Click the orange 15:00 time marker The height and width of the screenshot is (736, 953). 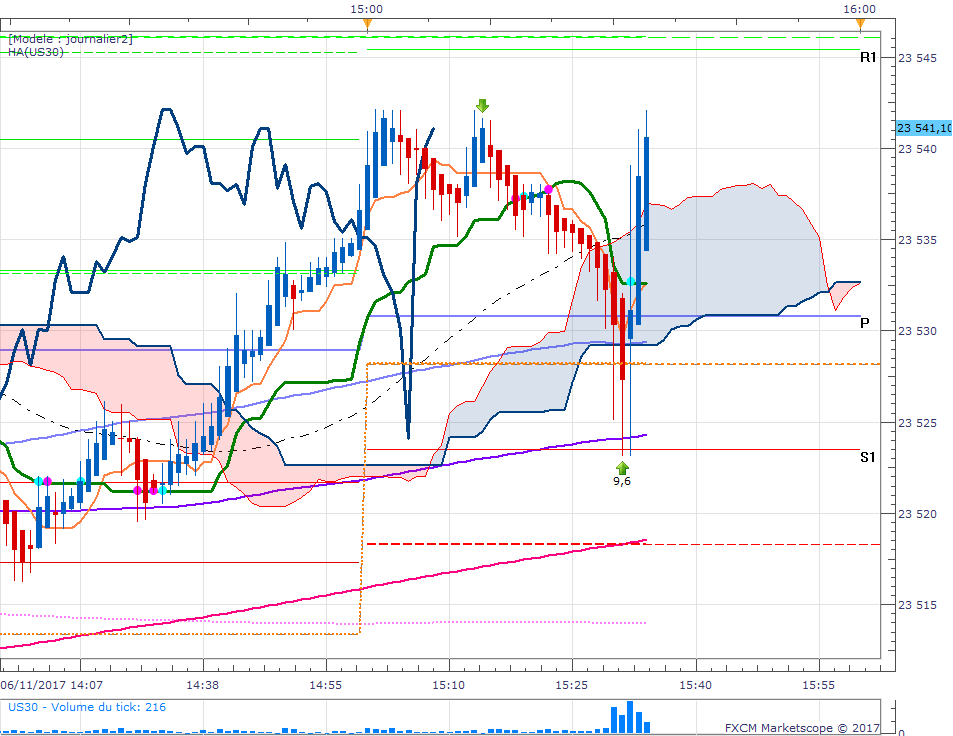pos(367,24)
